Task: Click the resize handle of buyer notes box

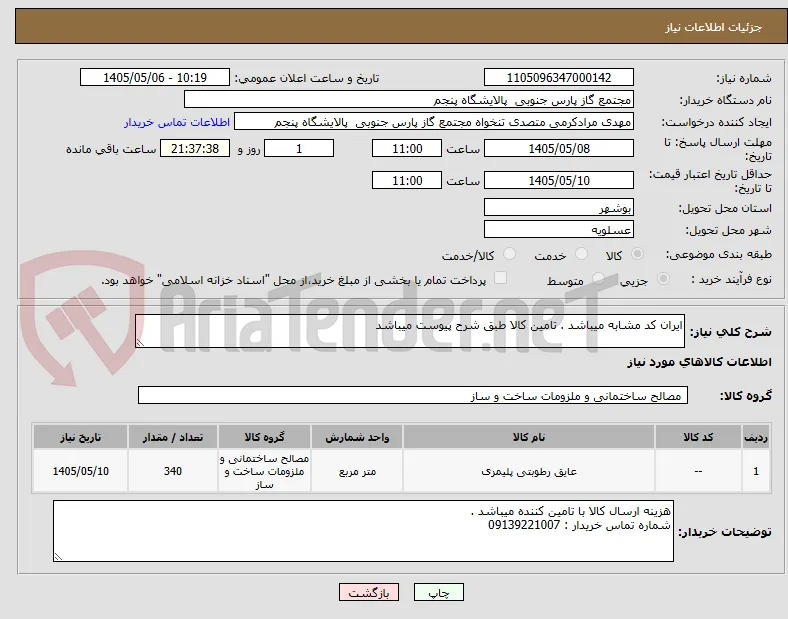Action: click(58, 557)
